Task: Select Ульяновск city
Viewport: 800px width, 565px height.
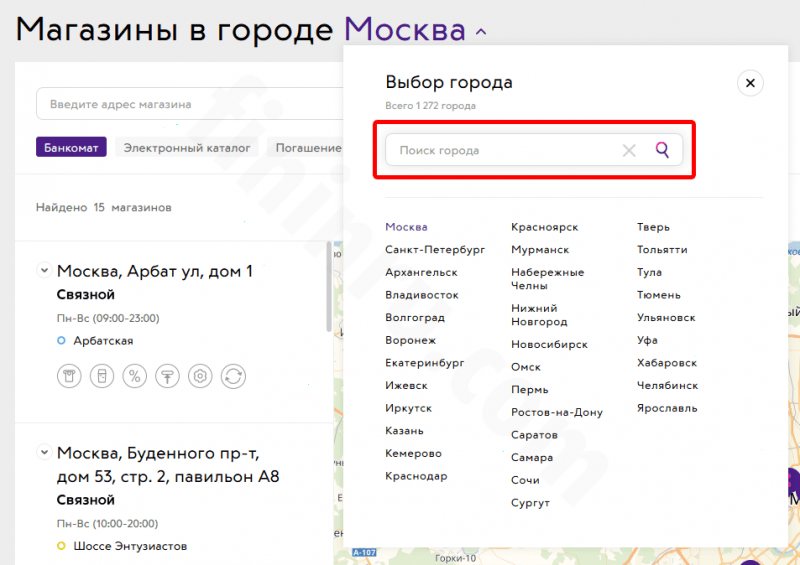Action: [x=666, y=317]
